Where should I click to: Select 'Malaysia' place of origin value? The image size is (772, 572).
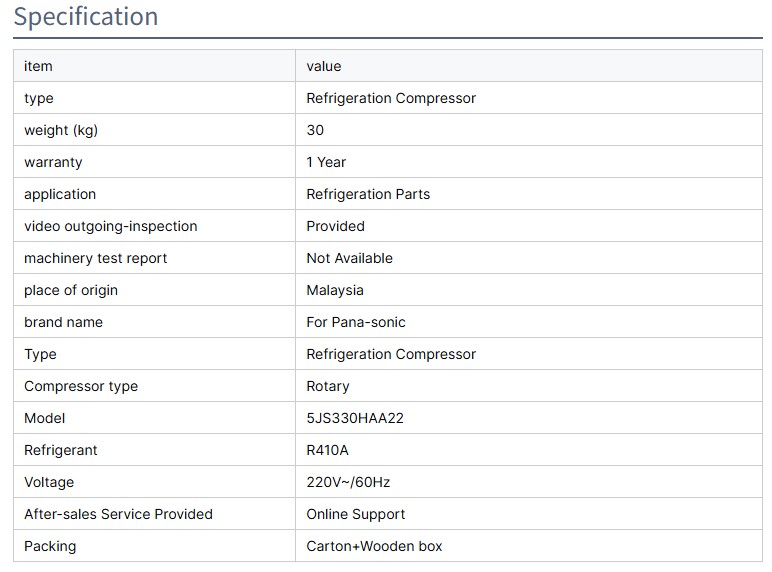click(x=335, y=290)
